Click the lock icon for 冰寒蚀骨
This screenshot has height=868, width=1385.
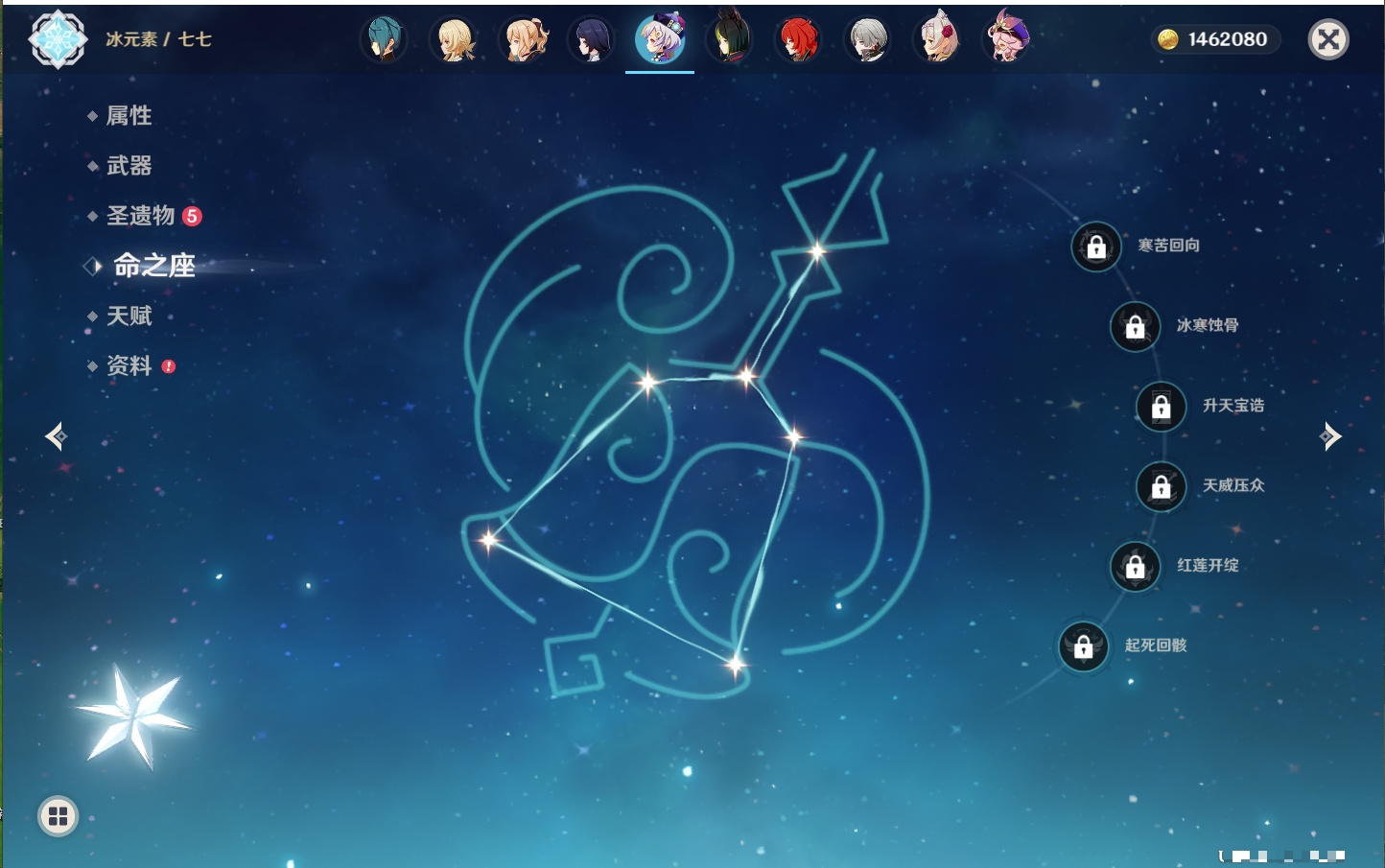(x=1135, y=327)
